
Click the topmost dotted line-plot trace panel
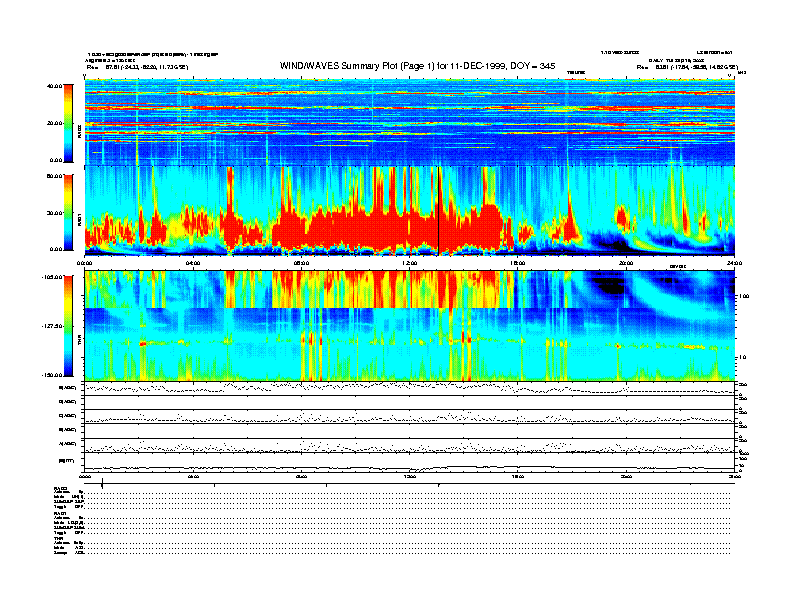pyautogui.click(x=410, y=388)
